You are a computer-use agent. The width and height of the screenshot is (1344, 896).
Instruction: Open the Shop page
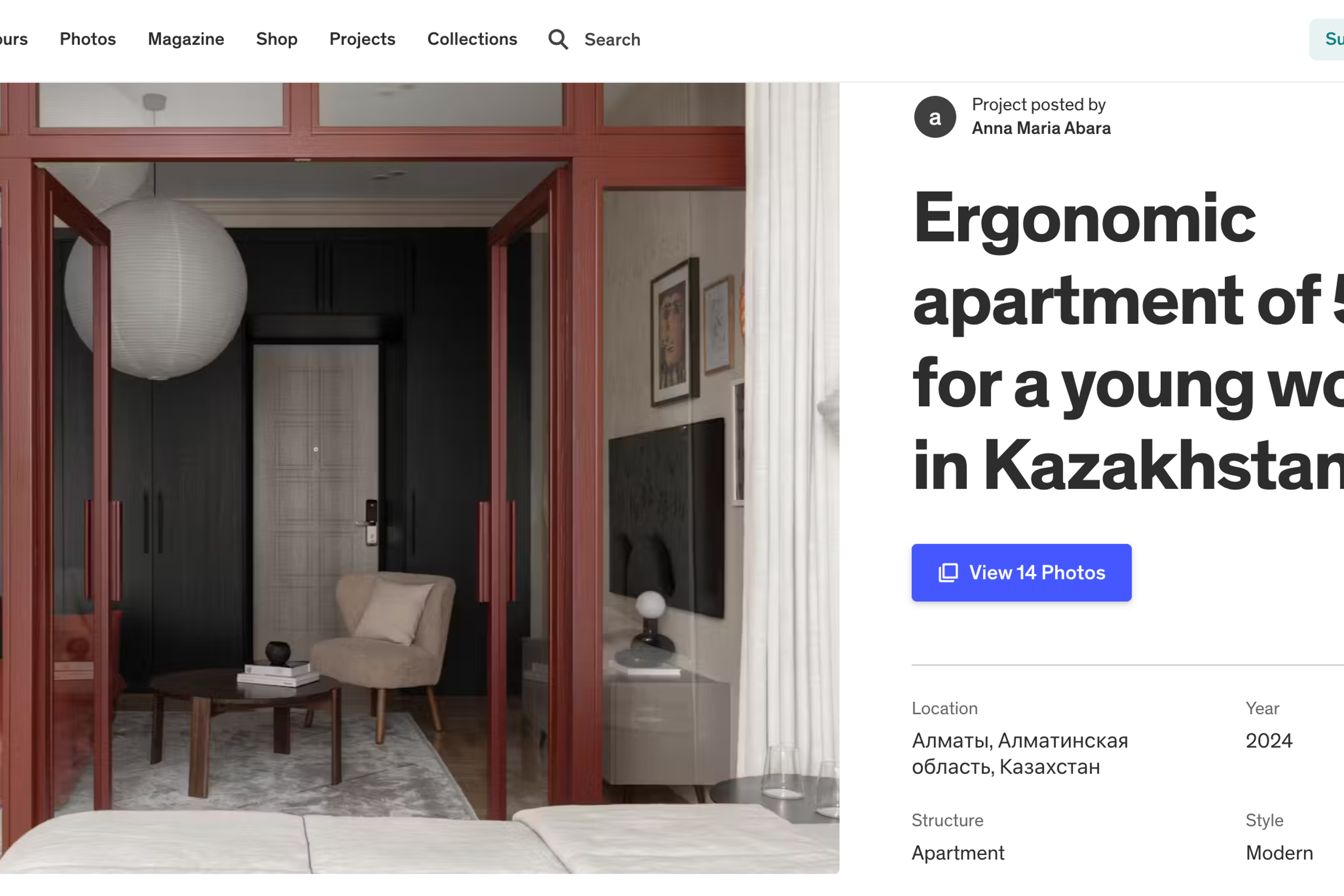click(x=277, y=39)
